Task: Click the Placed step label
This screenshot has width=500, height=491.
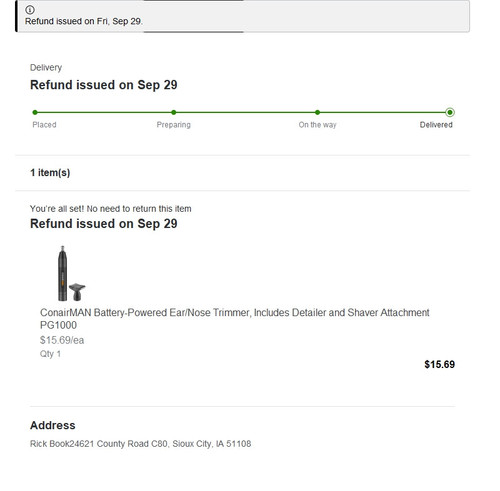Action: 44,125
